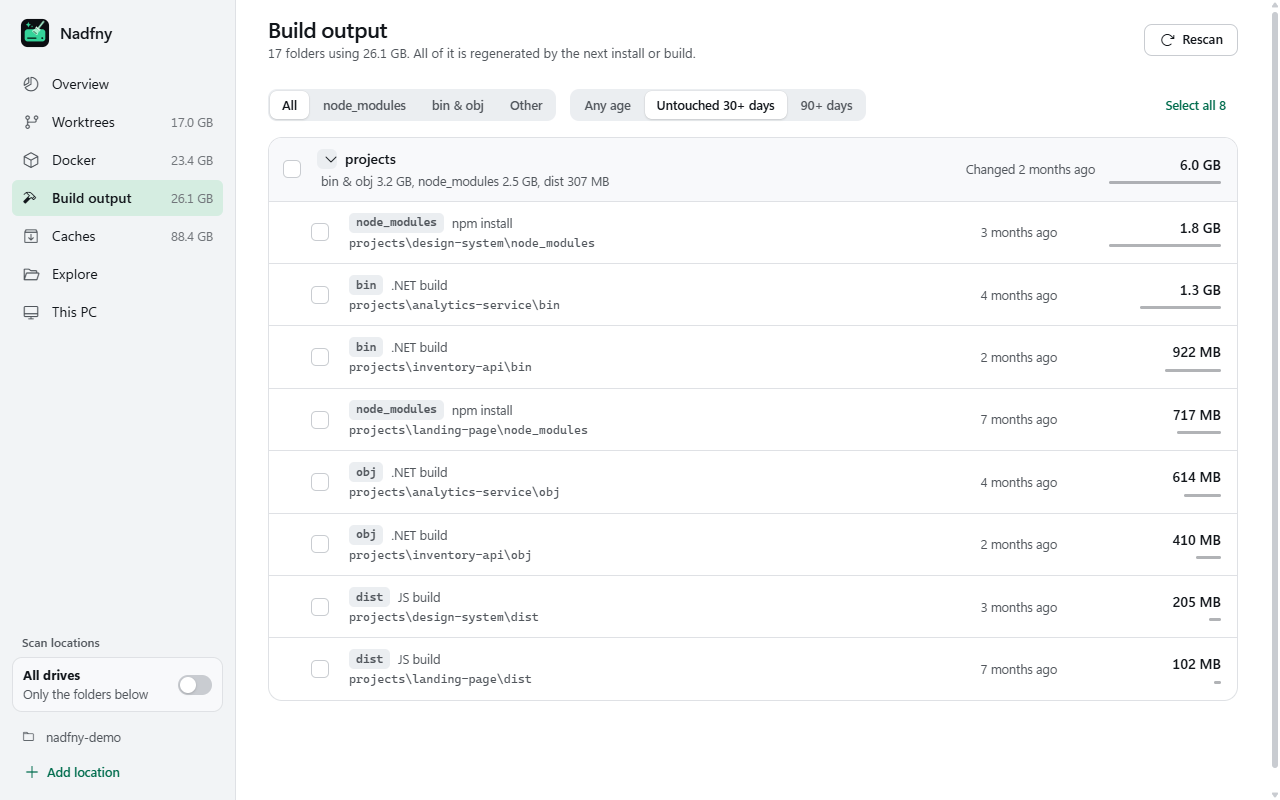
Task: Click the 6.0 GB projects size label
Action: point(1200,165)
